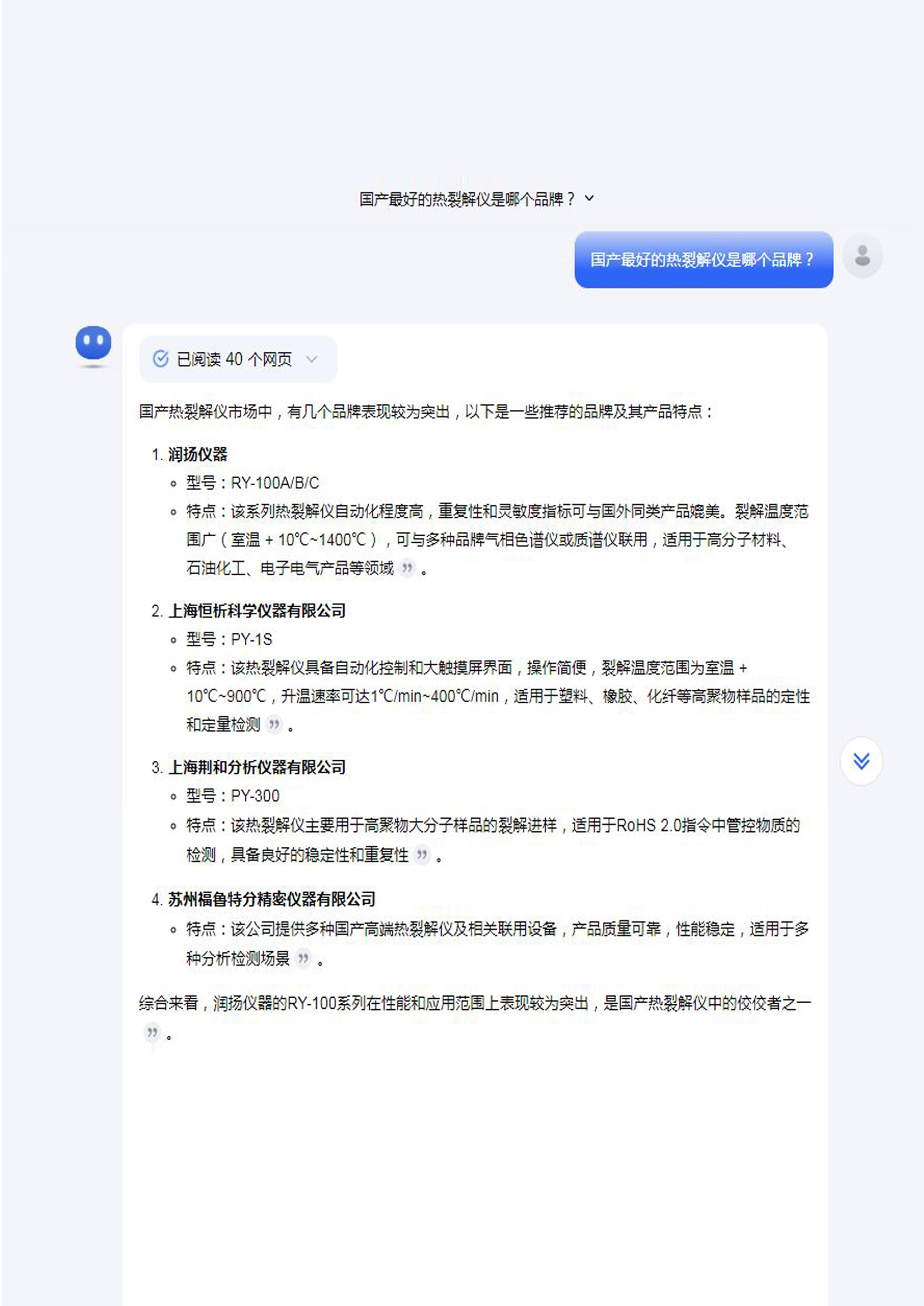Open citation quote icon below summary paragraph
Viewport: 924px width, 1306px height.
(x=152, y=1032)
